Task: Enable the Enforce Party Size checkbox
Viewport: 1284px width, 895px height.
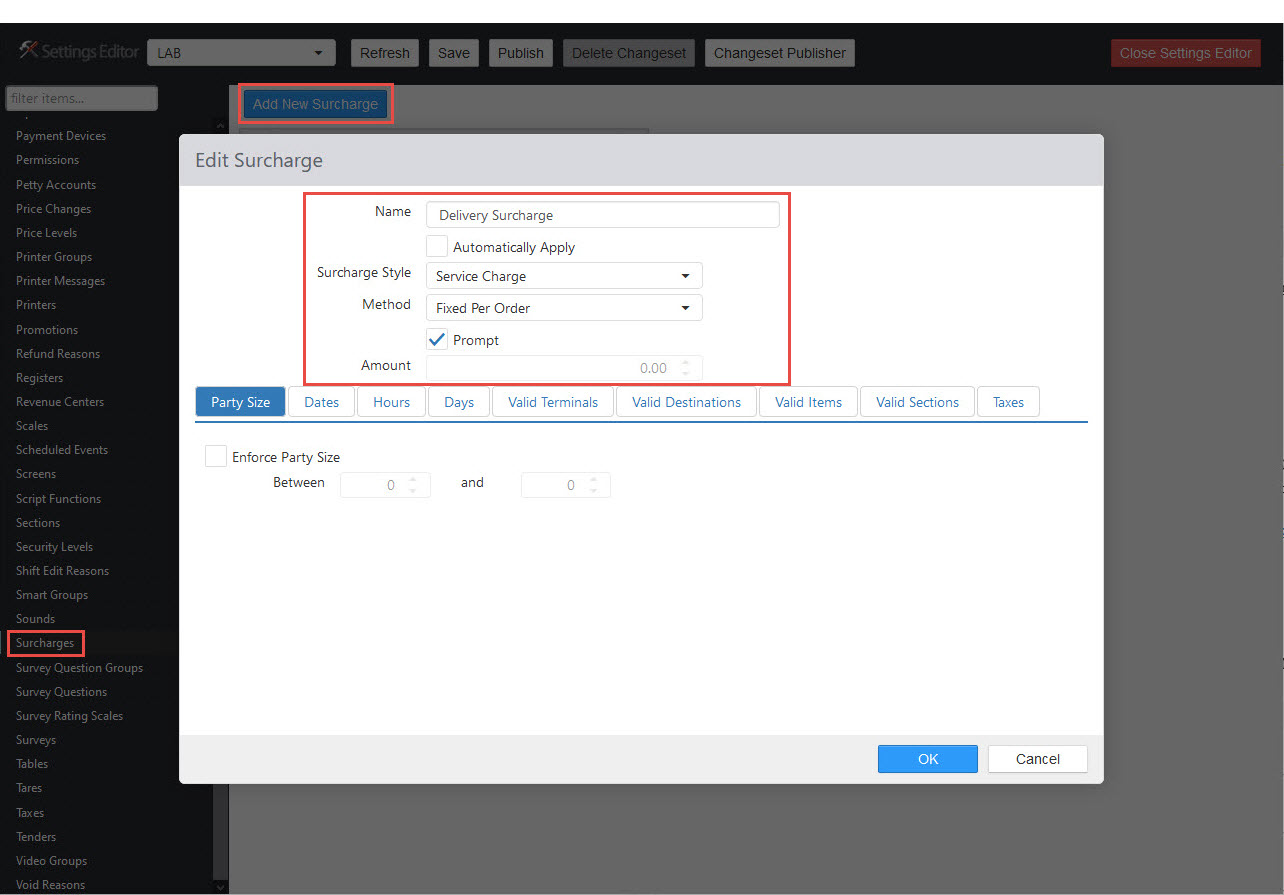Action: [215, 456]
